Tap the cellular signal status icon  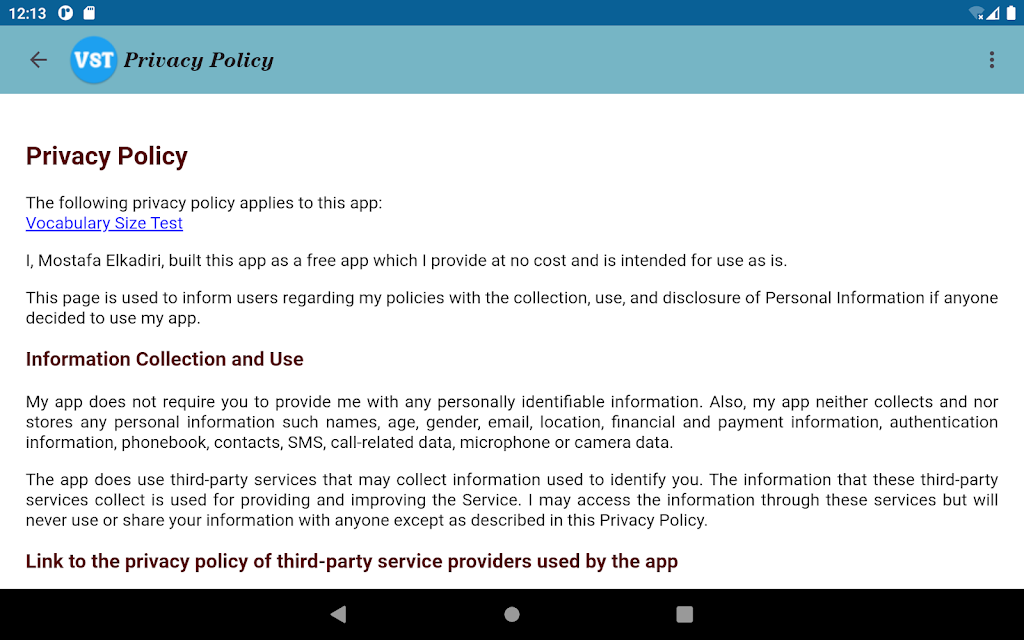pyautogui.click(x=993, y=13)
